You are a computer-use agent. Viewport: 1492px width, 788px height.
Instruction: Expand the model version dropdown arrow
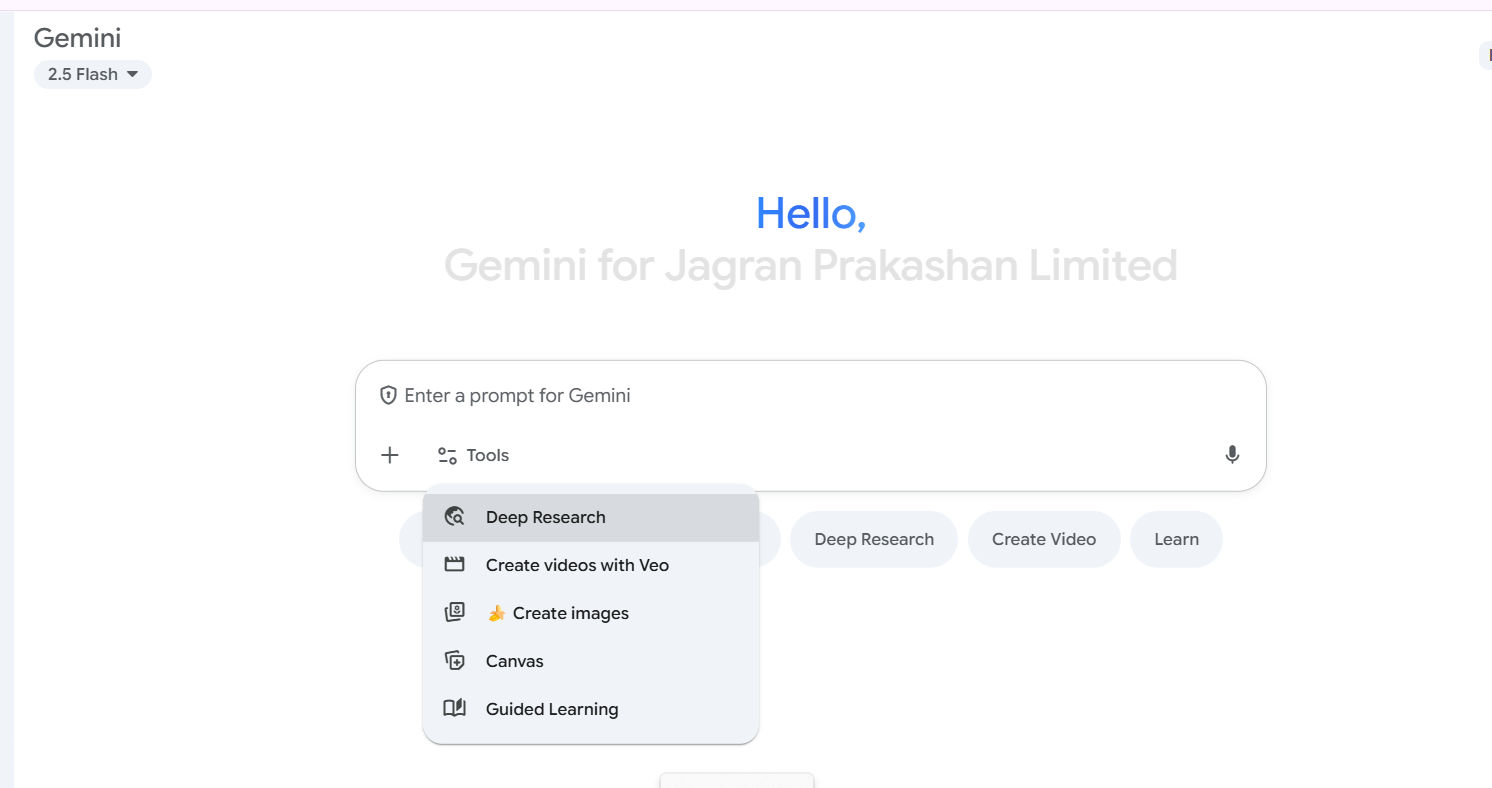[132, 73]
